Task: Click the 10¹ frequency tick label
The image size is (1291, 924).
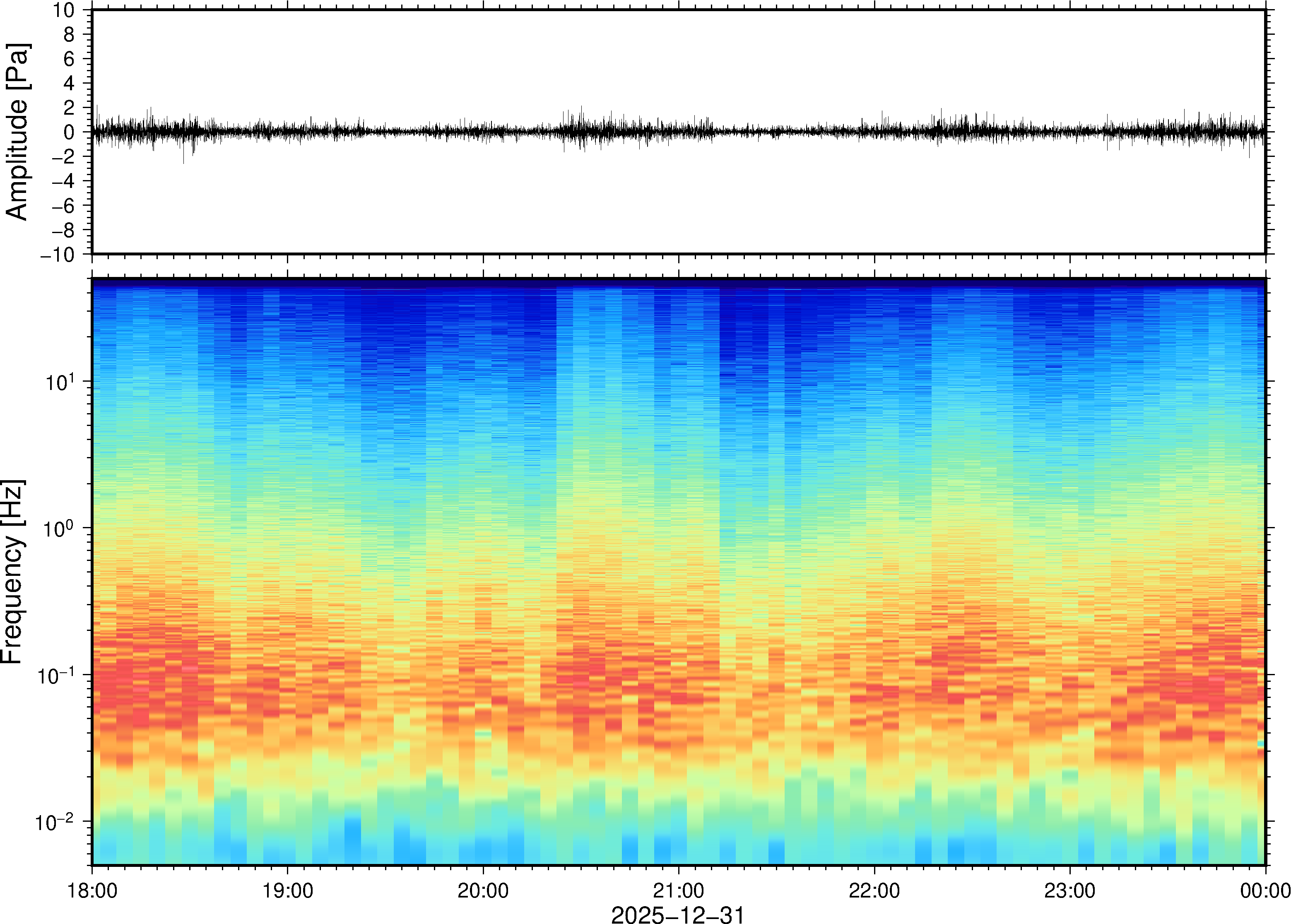Action: [60, 383]
